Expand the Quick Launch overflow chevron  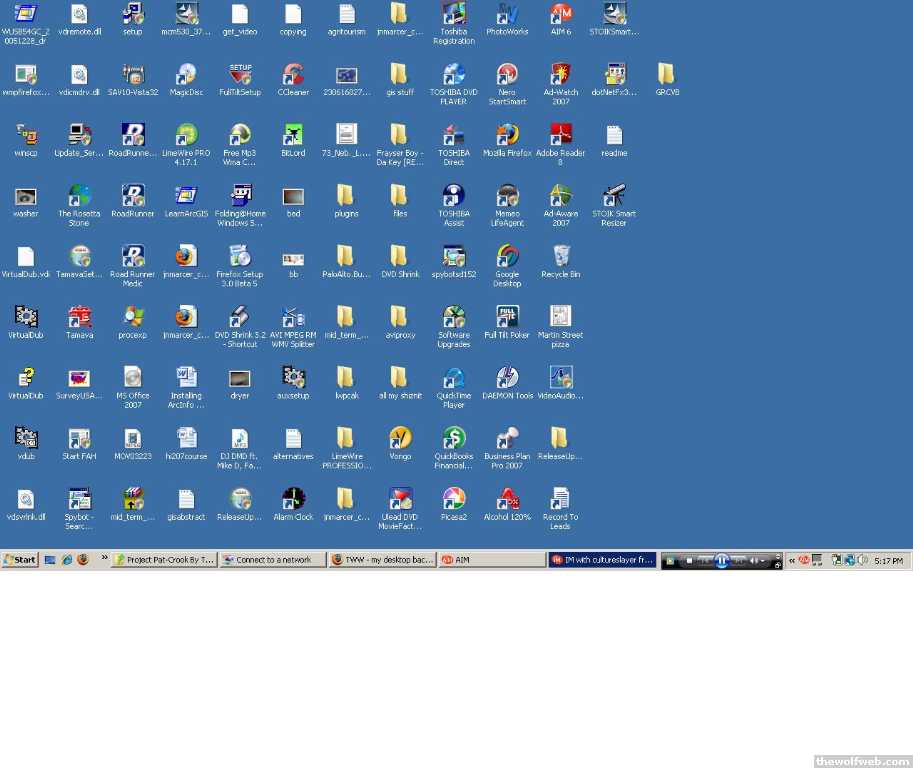point(103,560)
